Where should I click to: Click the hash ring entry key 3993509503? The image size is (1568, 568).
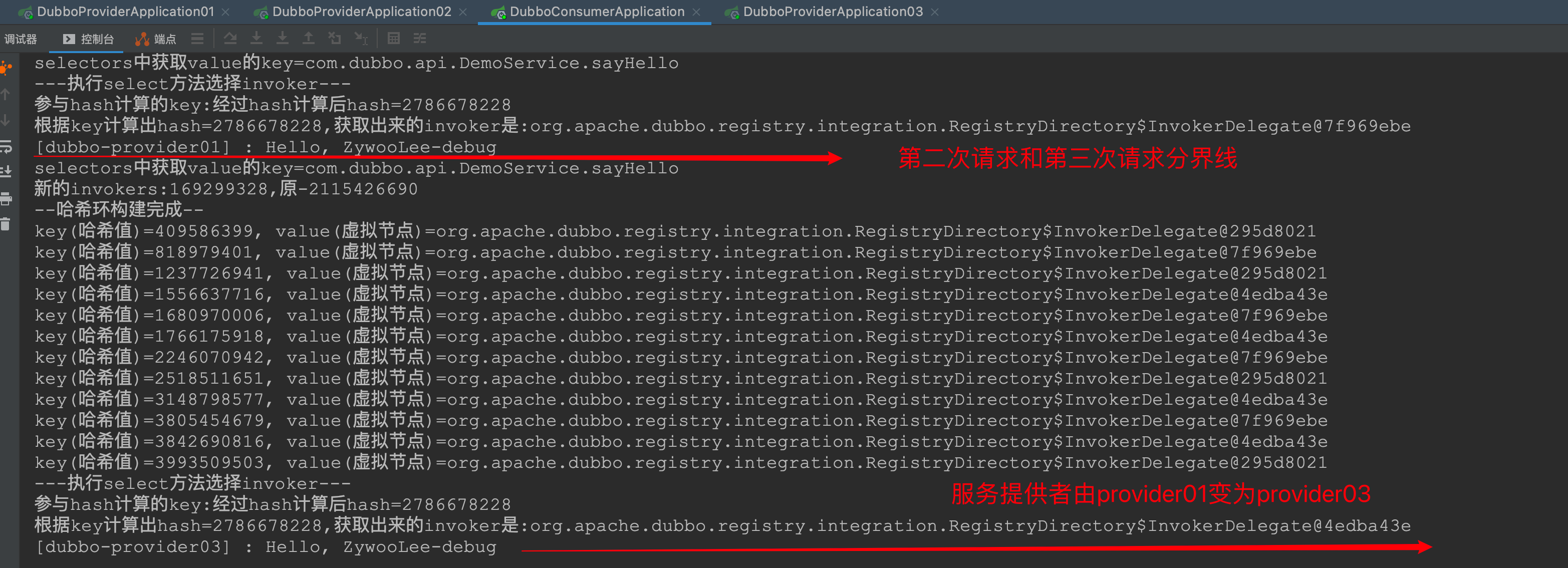point(680,462)
